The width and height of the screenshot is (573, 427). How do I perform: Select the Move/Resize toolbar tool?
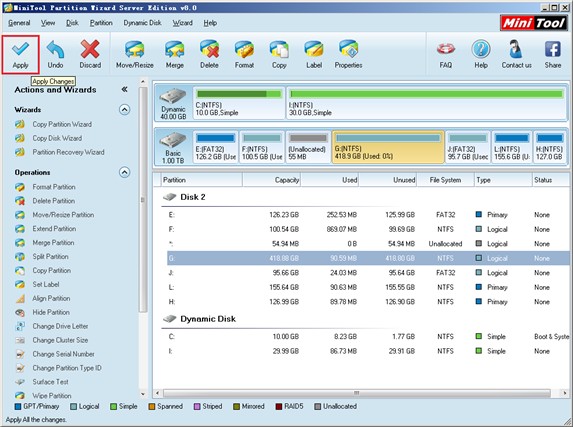(134, 54)
